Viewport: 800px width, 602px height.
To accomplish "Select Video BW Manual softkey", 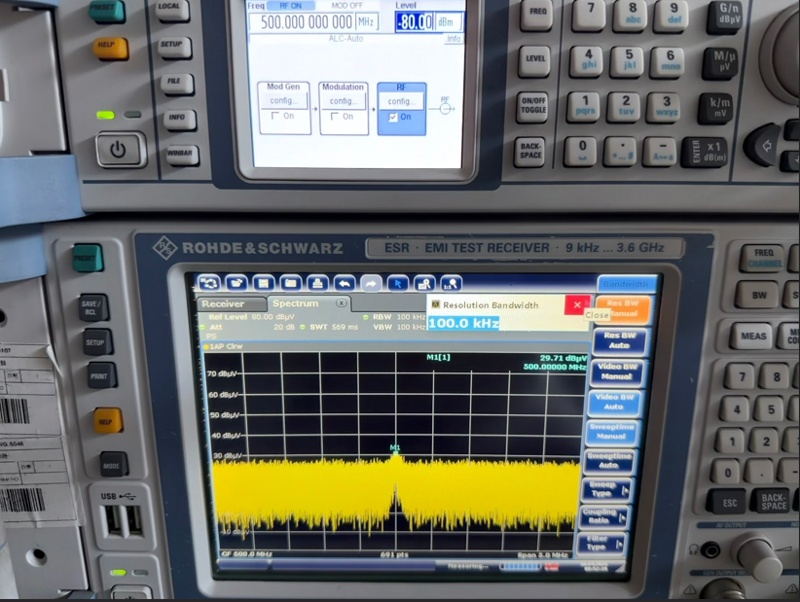I will (x=616, y=371).
